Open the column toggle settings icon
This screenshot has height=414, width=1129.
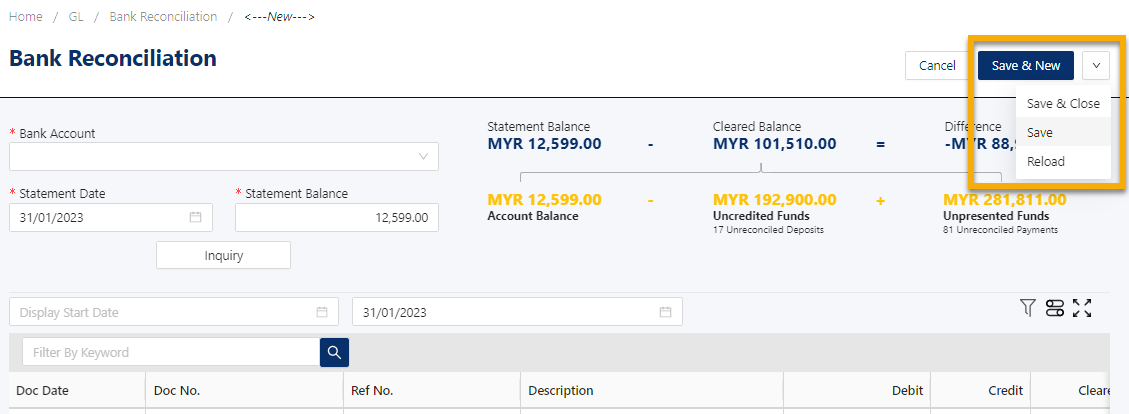(1055, 308)
